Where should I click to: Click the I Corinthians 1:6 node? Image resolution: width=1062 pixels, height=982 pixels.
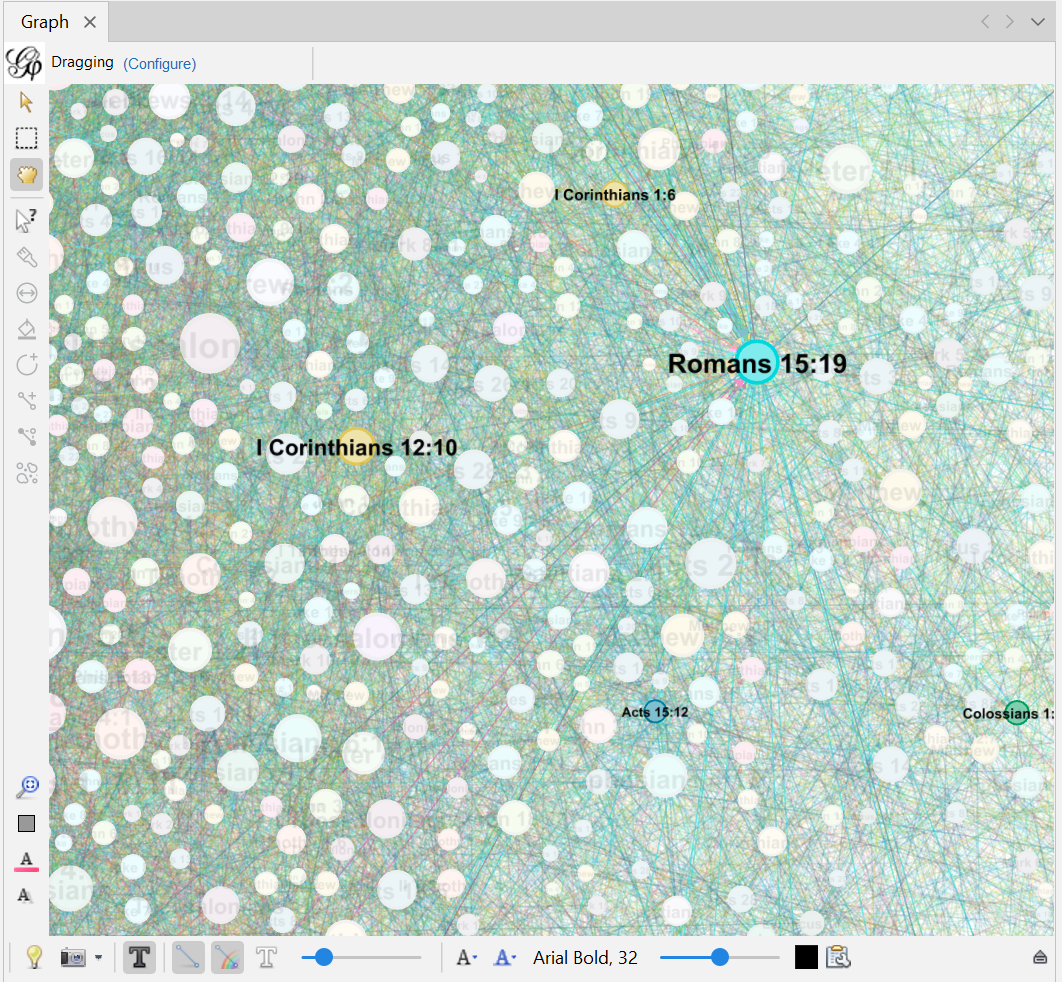pos(614,194)
